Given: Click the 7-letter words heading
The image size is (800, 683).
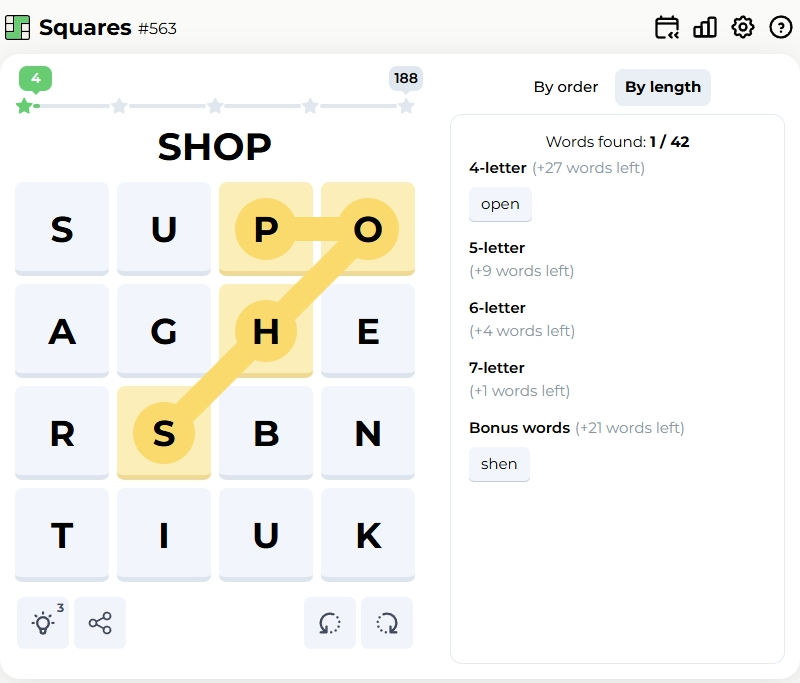Looking at the screenshot, I should pos(496,368).
